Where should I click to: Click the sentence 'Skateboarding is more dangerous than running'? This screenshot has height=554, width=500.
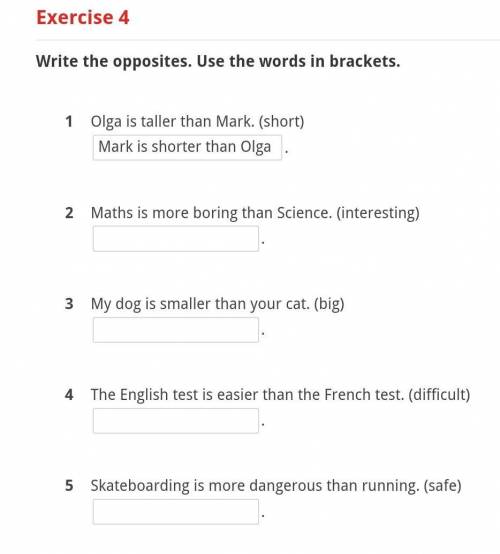[x=255, y=486]
